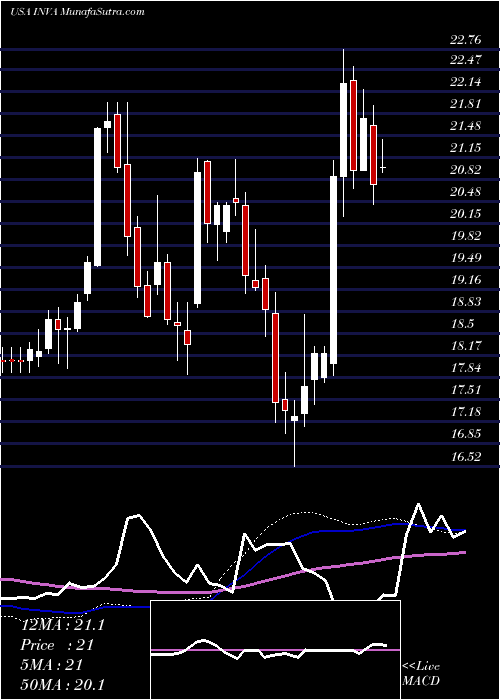This screenshot has height=700, width=500.
Task: Click the 22.47 price axis label
Action: (x=466, y=60)
